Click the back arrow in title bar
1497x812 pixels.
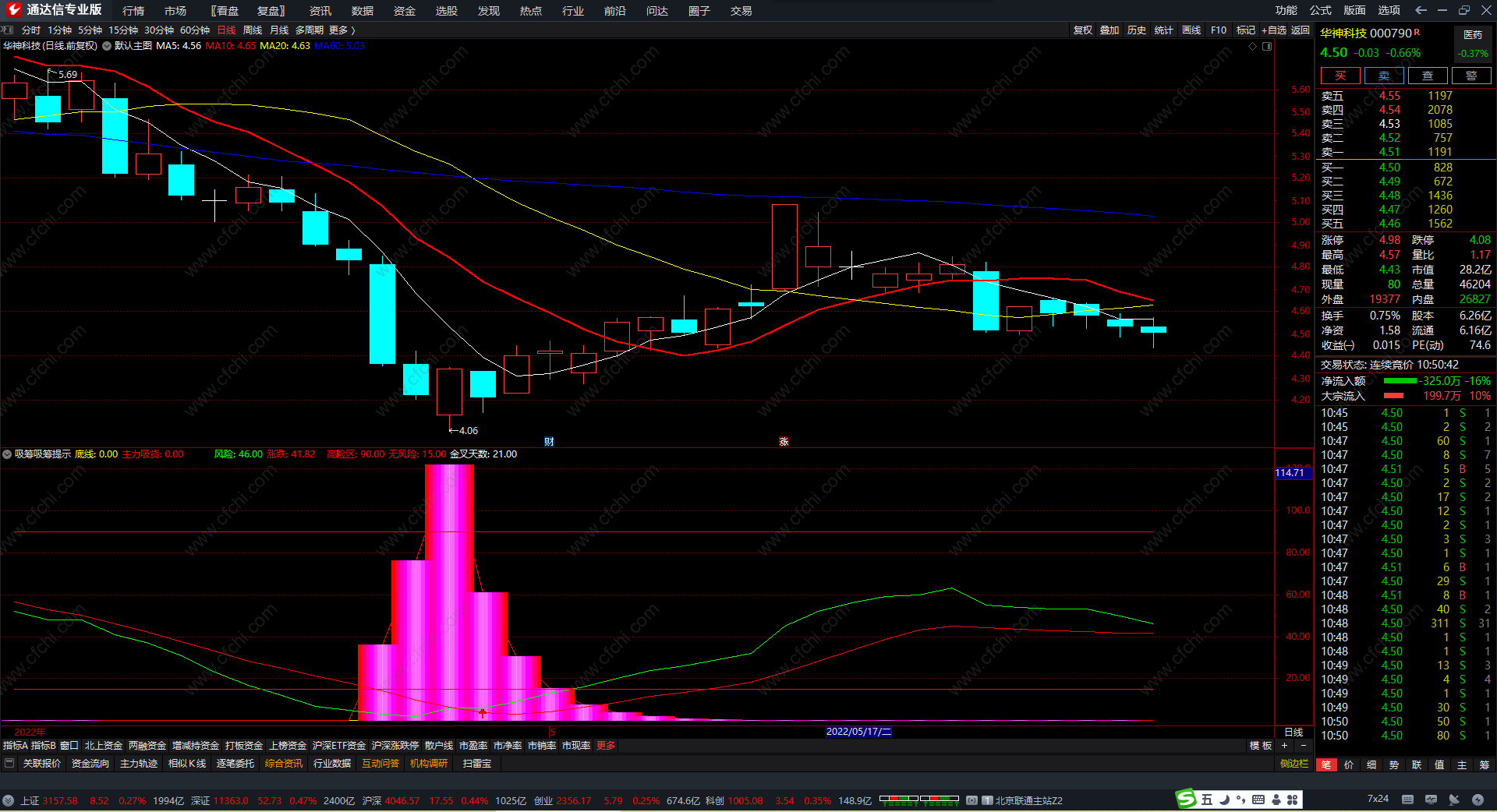pyautogui.click(x=1421, y=10)
